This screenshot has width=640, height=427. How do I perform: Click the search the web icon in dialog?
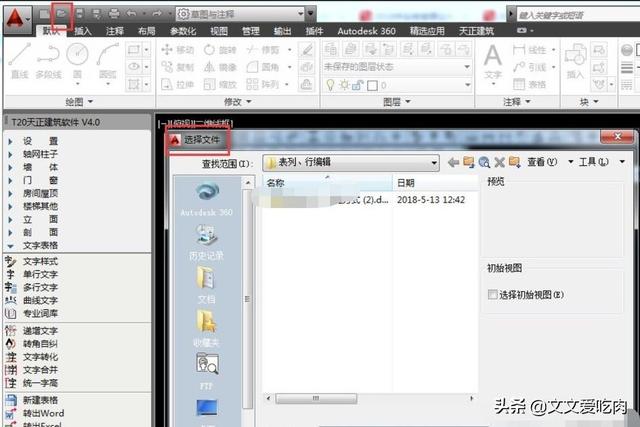(x=484, y=162)
